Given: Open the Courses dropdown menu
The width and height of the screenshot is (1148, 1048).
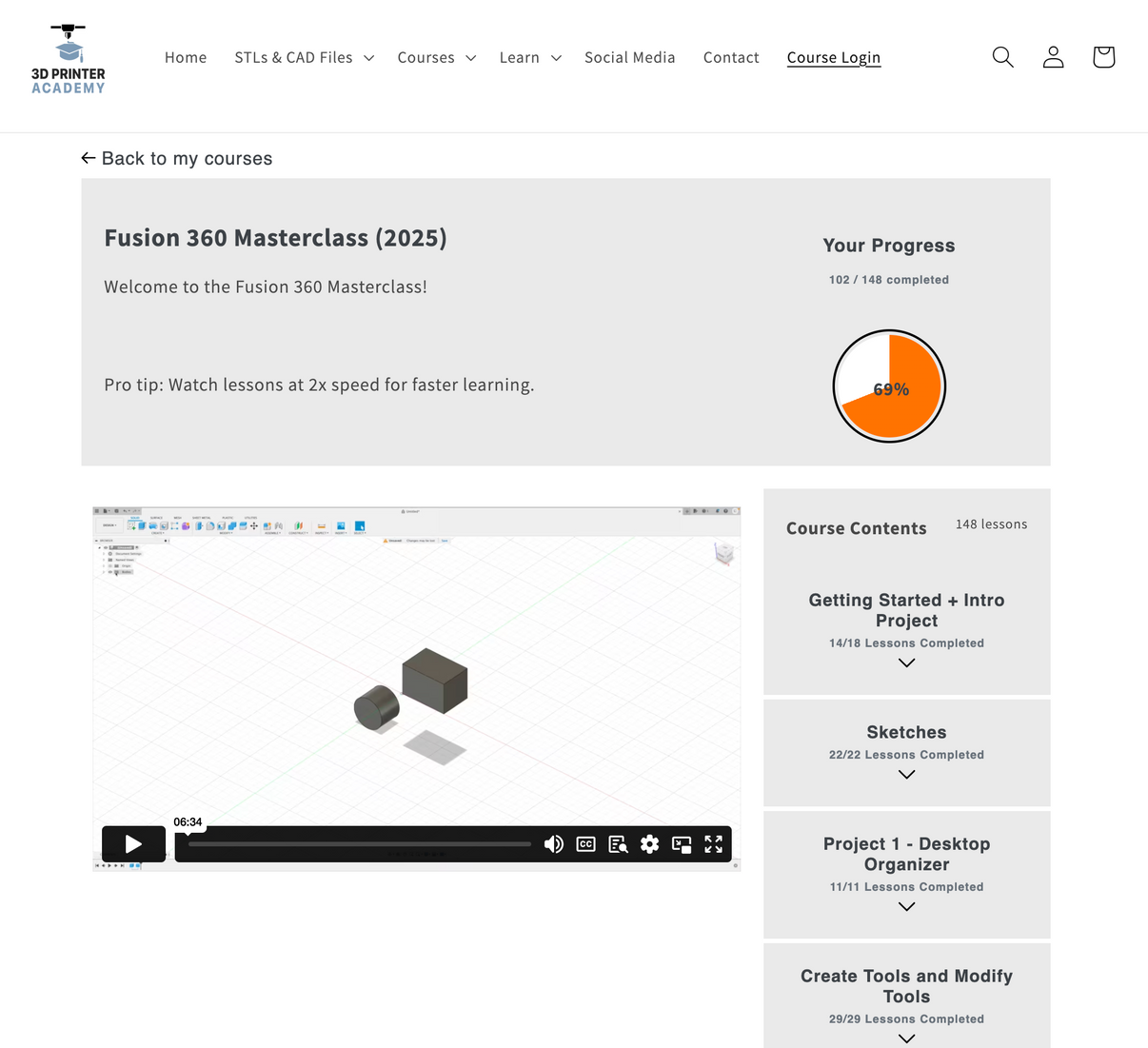Looking at the screenshot, I should pyautogui.click(x=436, y=57).
